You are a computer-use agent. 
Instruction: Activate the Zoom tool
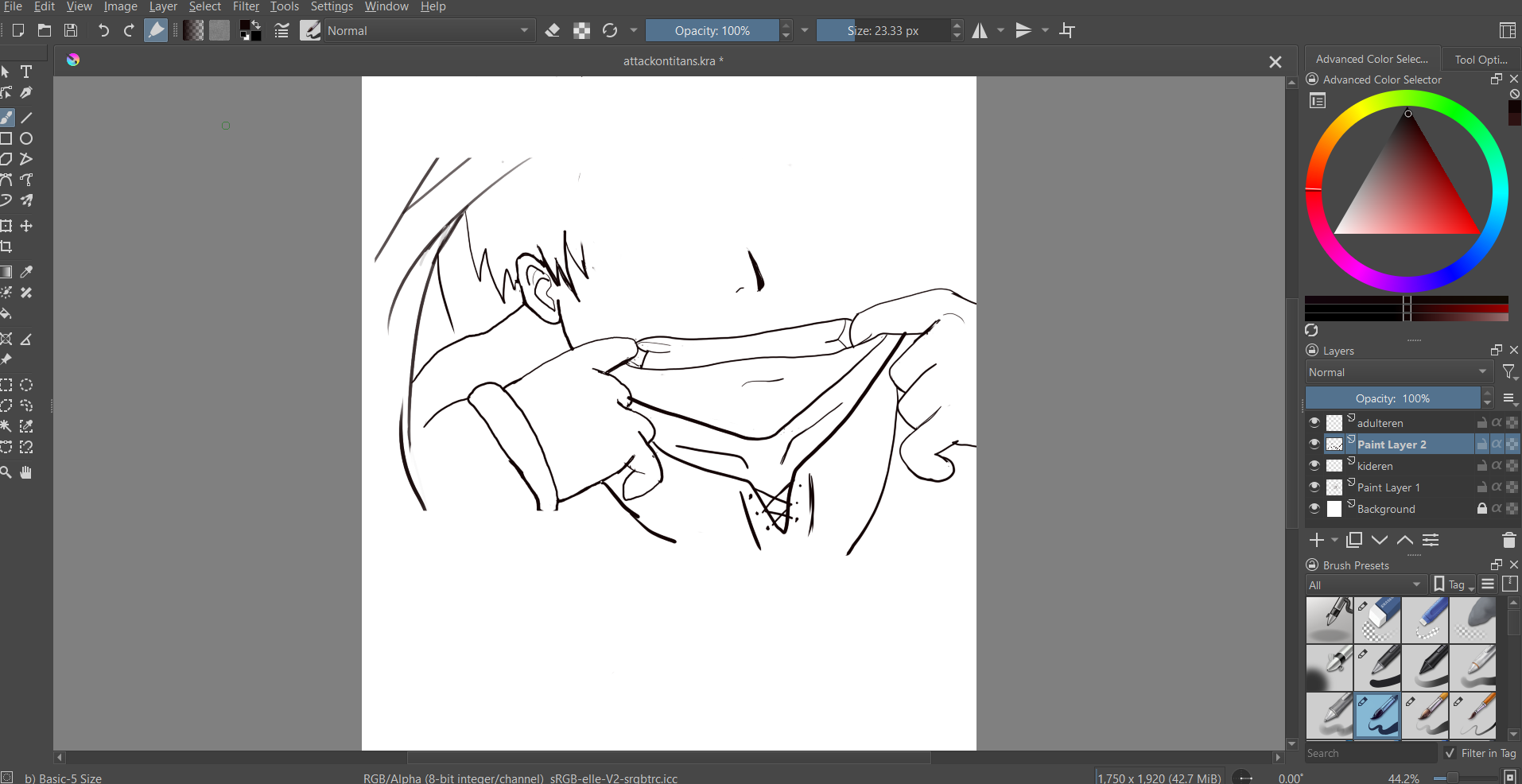(6, 472)
